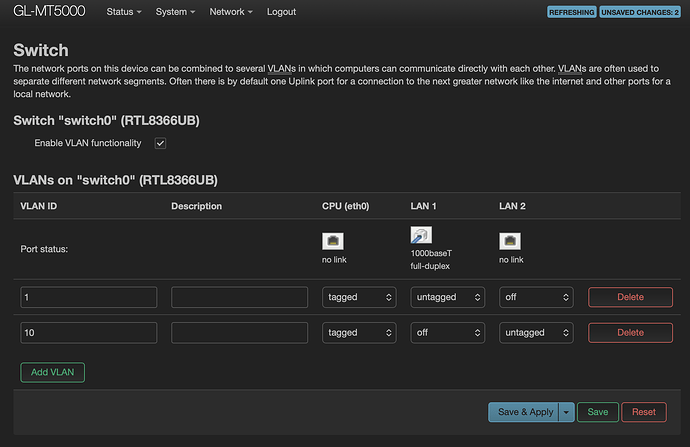Open the System menu
This screenshot has width=690, height=447.
coord(176,12)
